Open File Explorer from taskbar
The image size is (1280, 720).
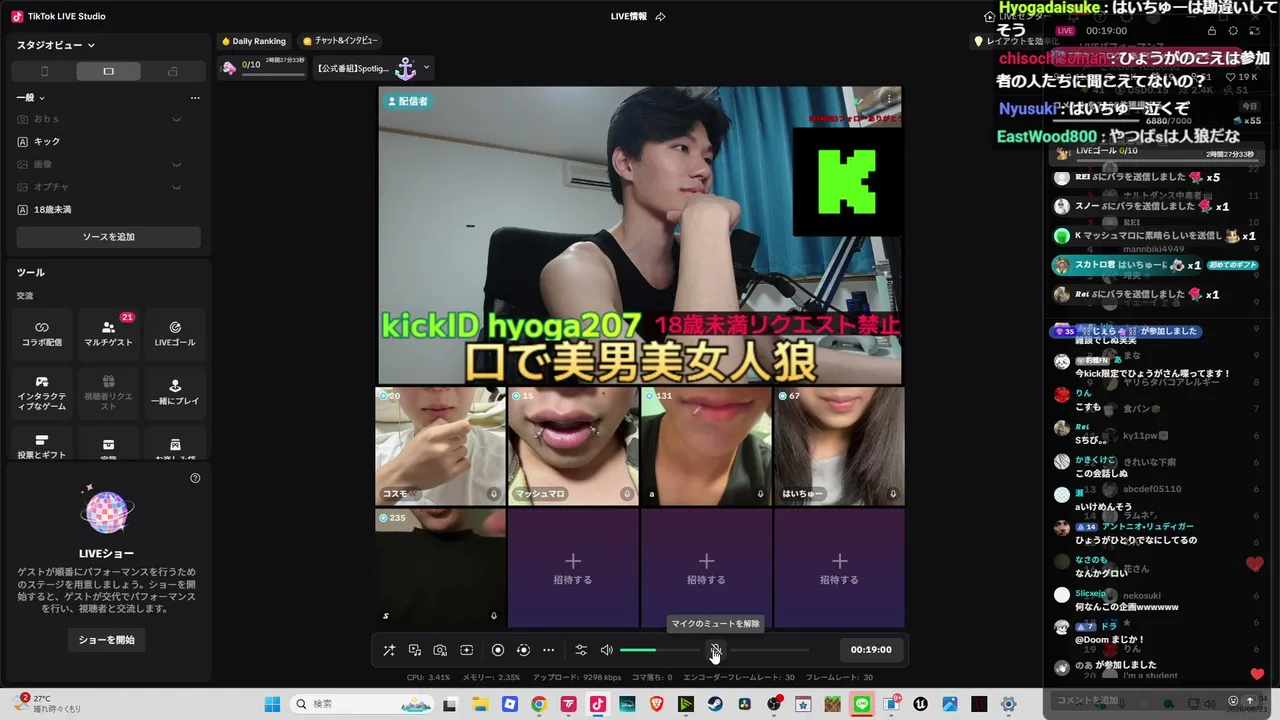point(480,704)
